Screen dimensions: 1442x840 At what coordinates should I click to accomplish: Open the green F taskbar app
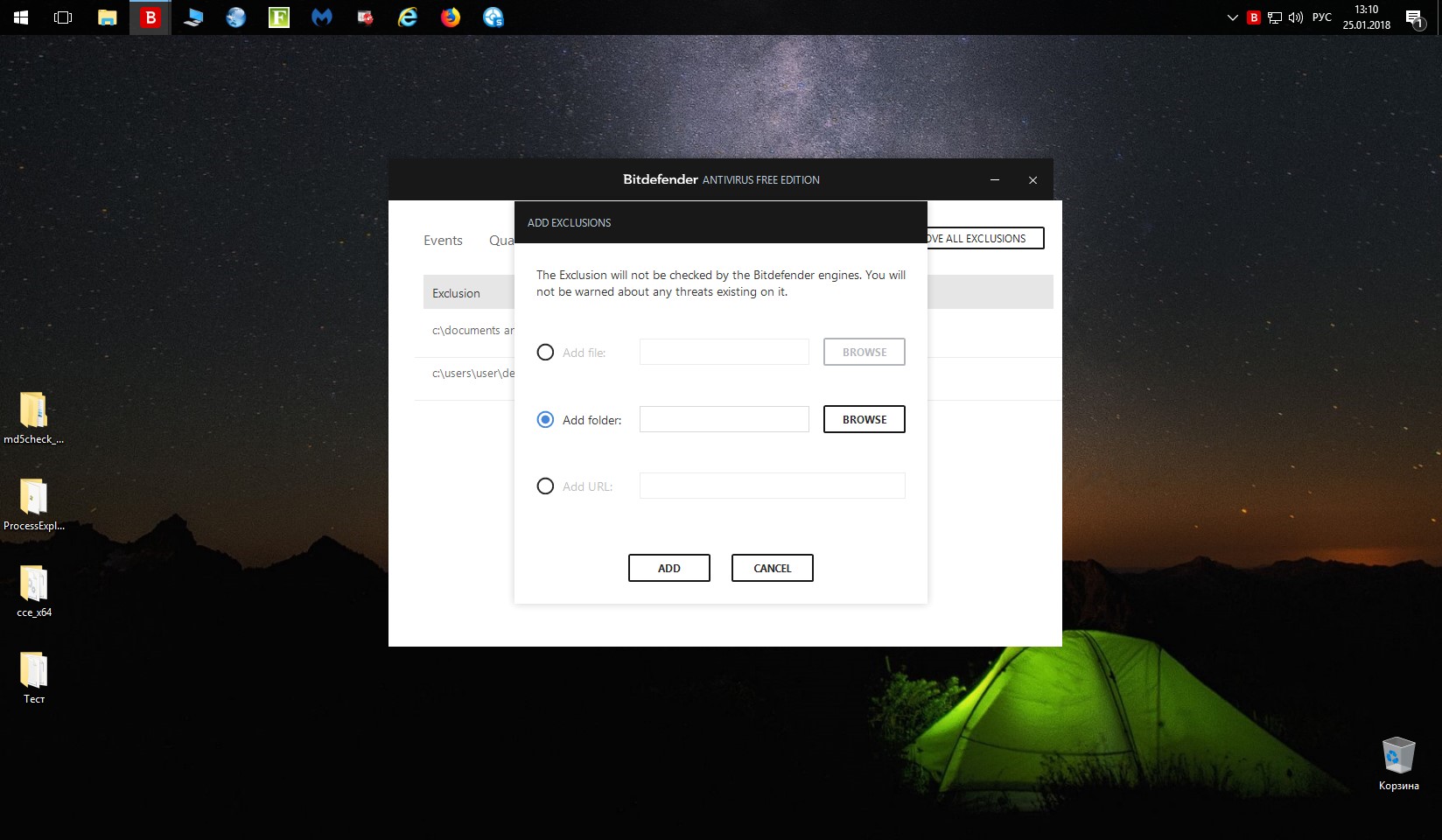coord(279,17)
